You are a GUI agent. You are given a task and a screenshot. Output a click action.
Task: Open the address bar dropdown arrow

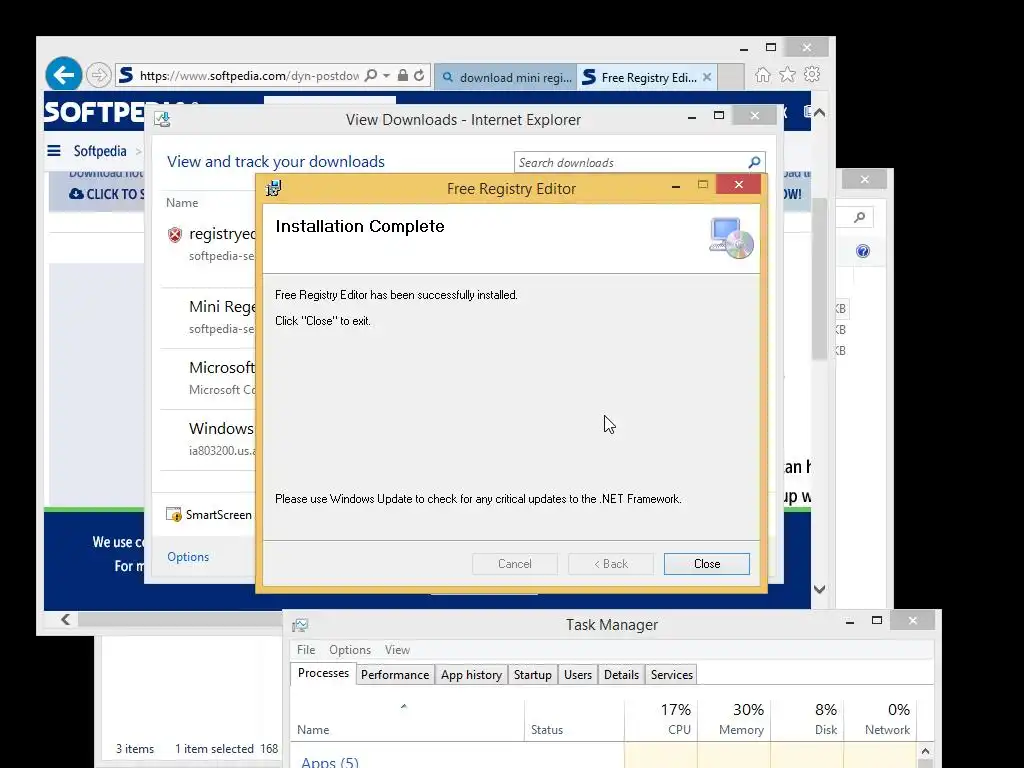[x=387, y=76]
